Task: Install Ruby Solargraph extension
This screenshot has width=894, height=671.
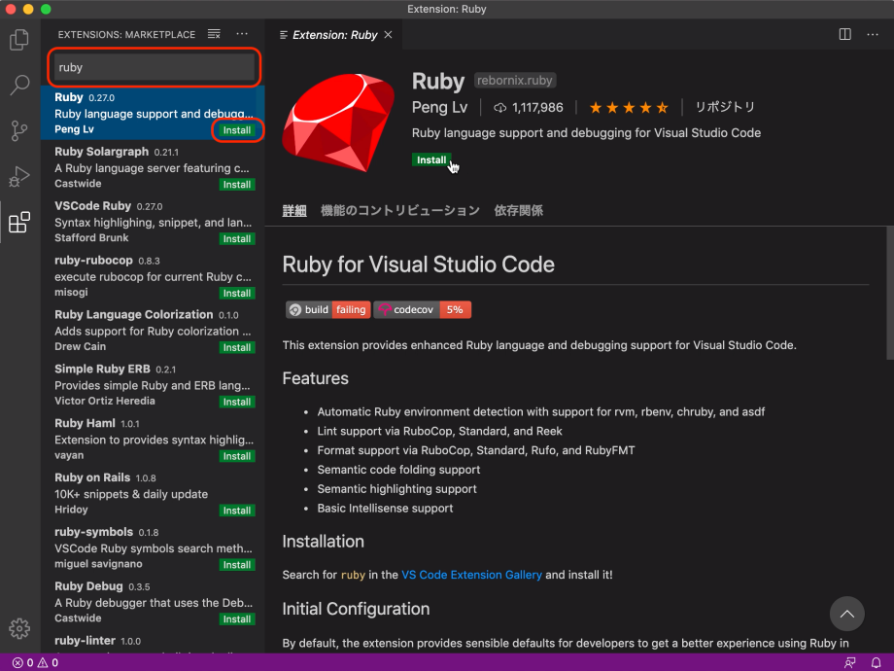Action: pyautogui.click(x=237, y=185)
